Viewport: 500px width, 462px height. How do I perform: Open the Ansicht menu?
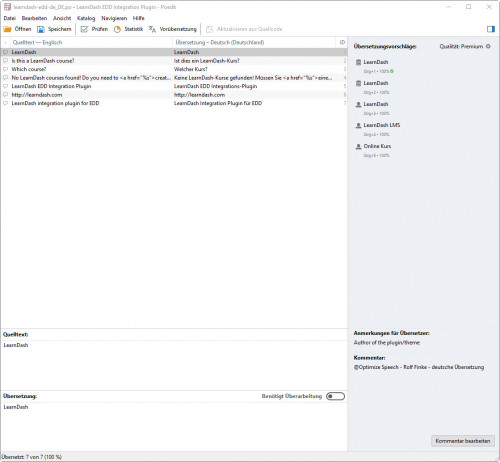coord(62,18)
